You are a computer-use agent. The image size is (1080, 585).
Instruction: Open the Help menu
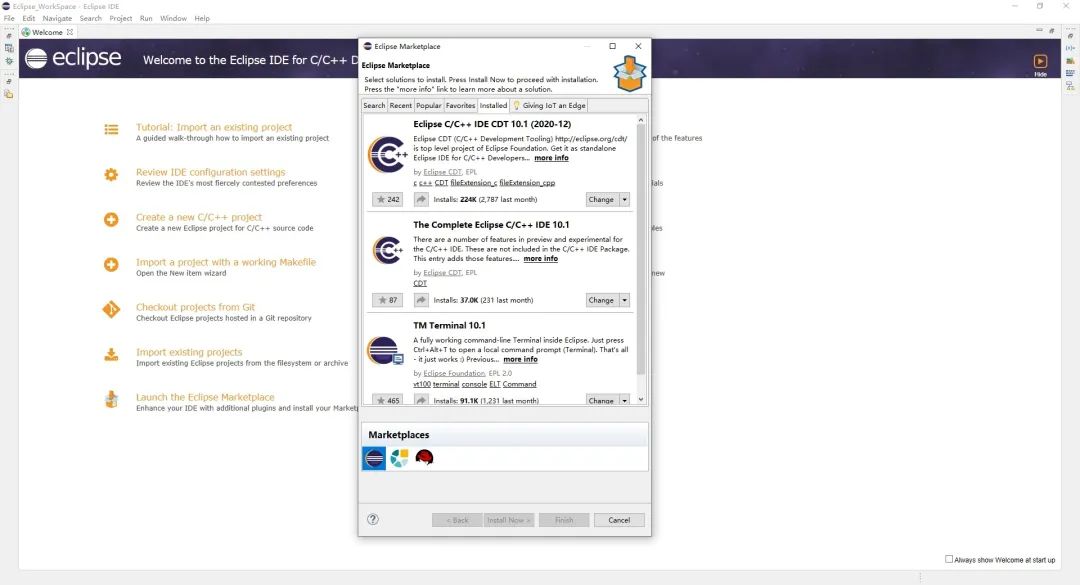[202, 19]
